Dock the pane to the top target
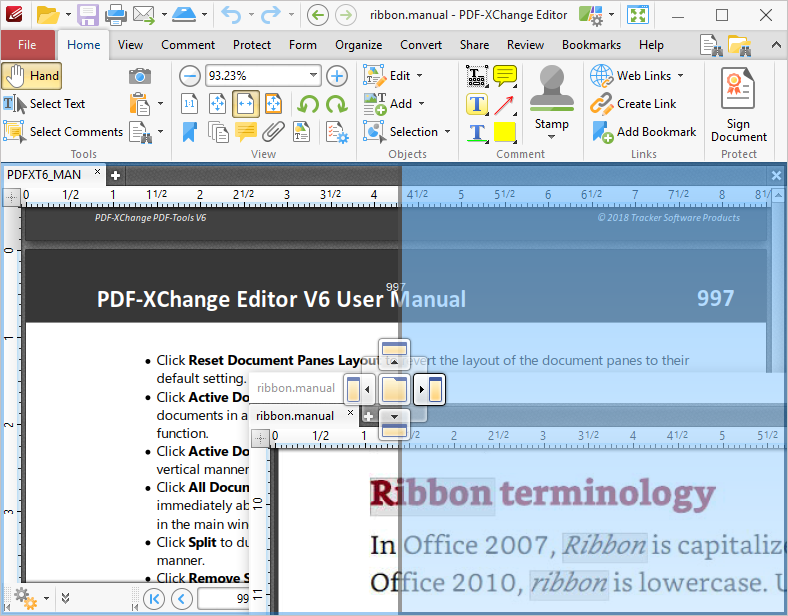 coord(395,354)
